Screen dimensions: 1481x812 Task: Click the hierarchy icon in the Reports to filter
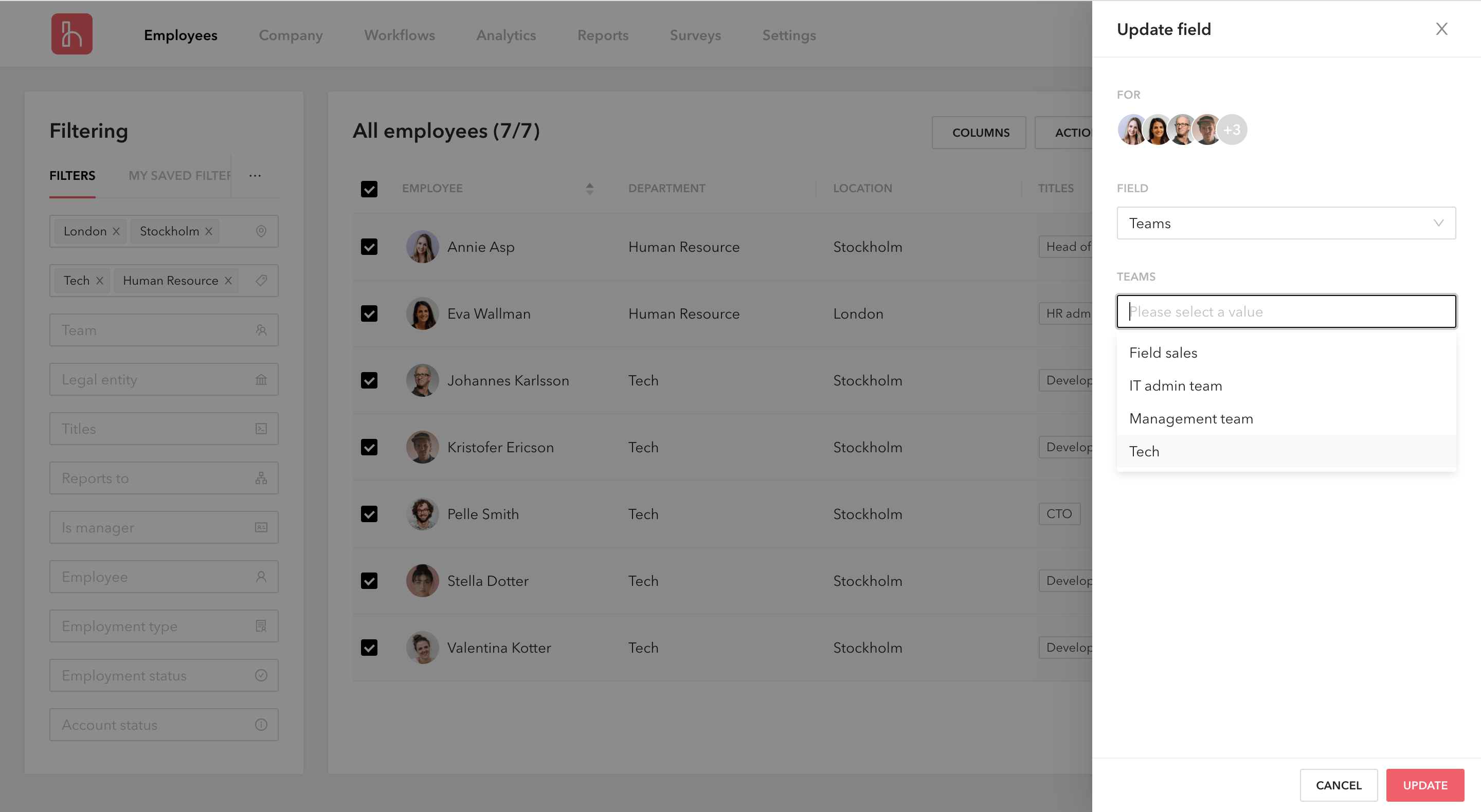click(x=262, y=477)
